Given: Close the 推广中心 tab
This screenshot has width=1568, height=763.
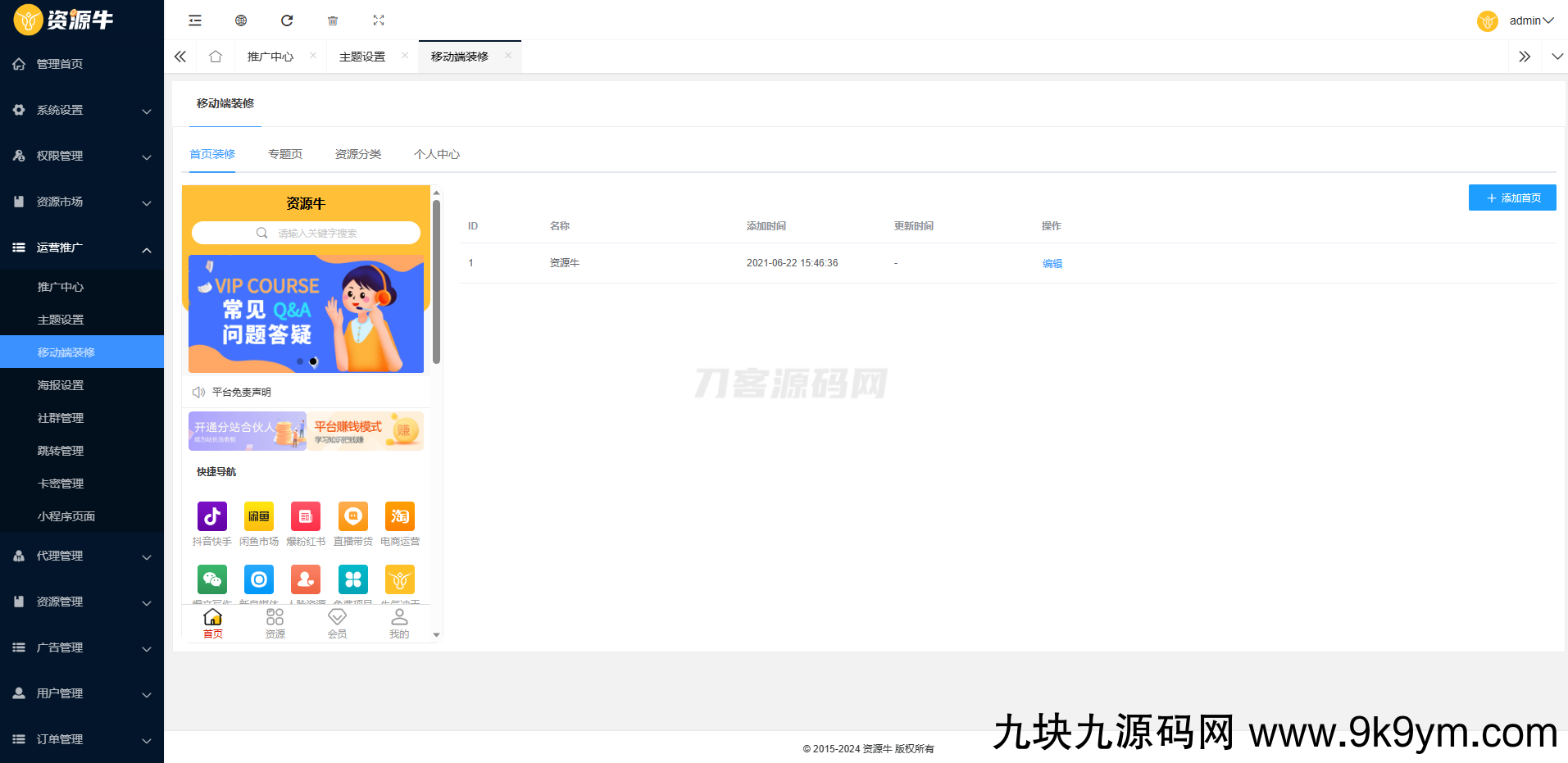Looking at the screenshot, I should [313, 56].
